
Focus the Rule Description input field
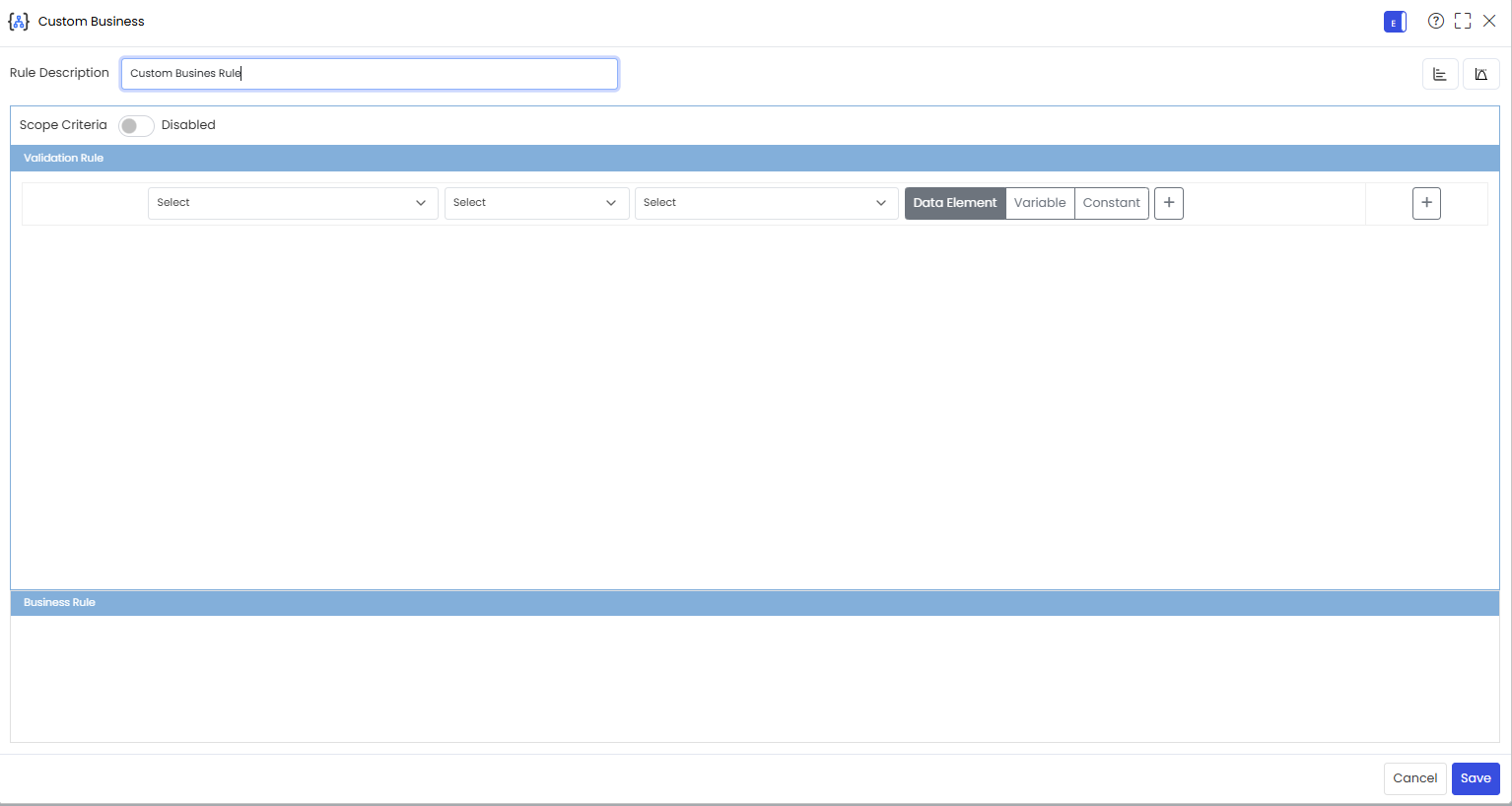click(370, 74)
